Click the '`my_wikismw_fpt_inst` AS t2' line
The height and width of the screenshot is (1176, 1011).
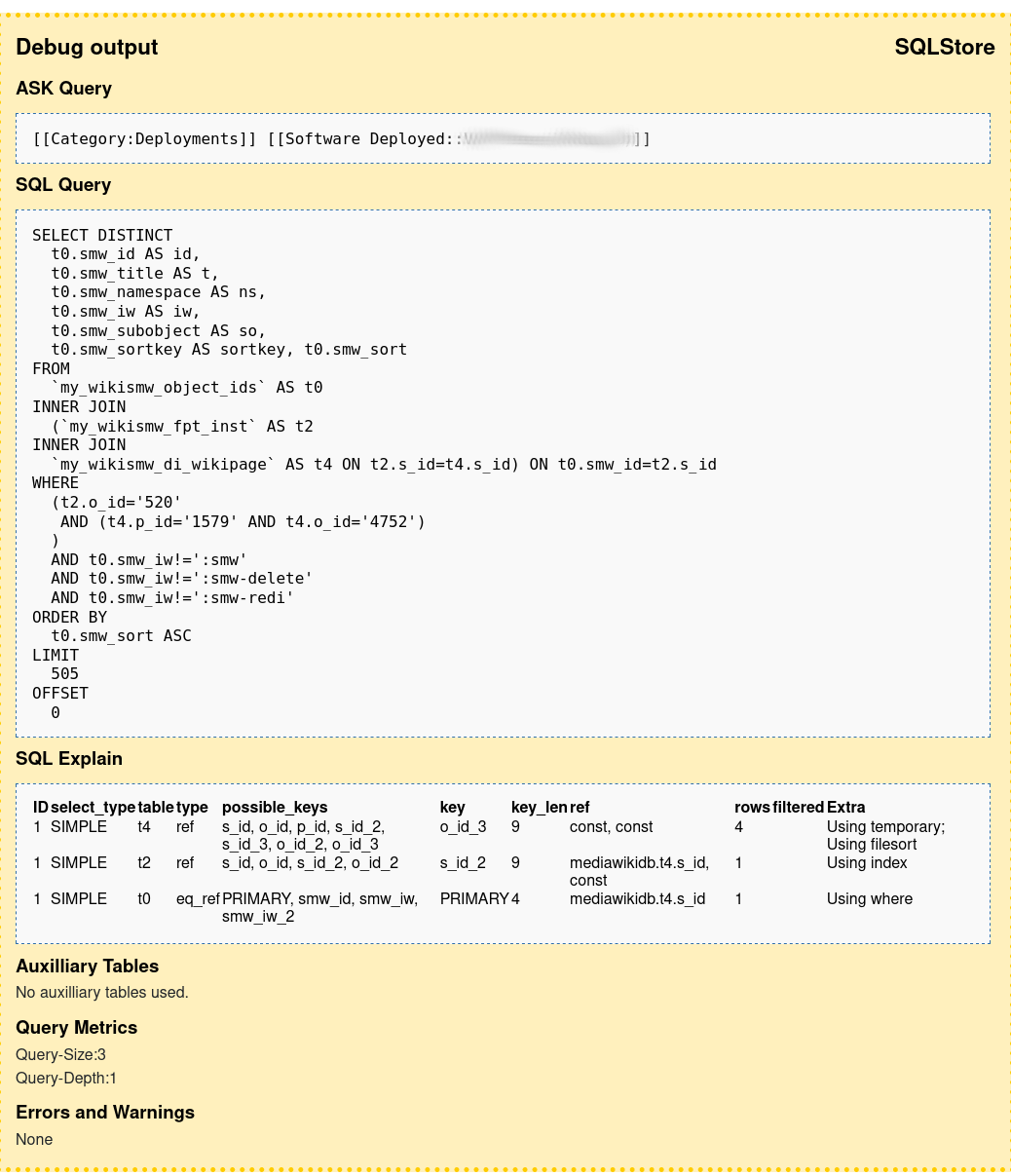pyautogui.click(x=182, y=426)
